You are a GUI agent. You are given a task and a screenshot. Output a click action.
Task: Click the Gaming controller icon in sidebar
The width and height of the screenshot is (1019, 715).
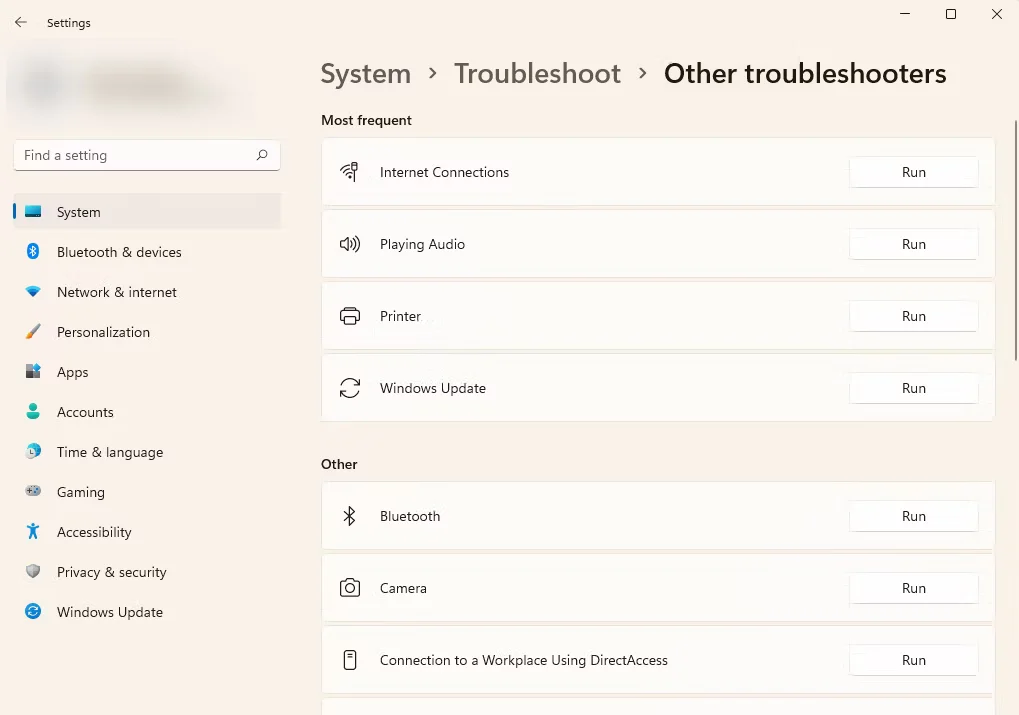tap(33, 492)
